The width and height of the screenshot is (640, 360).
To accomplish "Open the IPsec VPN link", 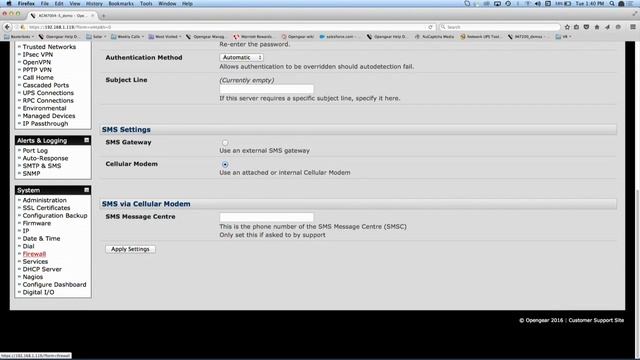I will (38, 55).
